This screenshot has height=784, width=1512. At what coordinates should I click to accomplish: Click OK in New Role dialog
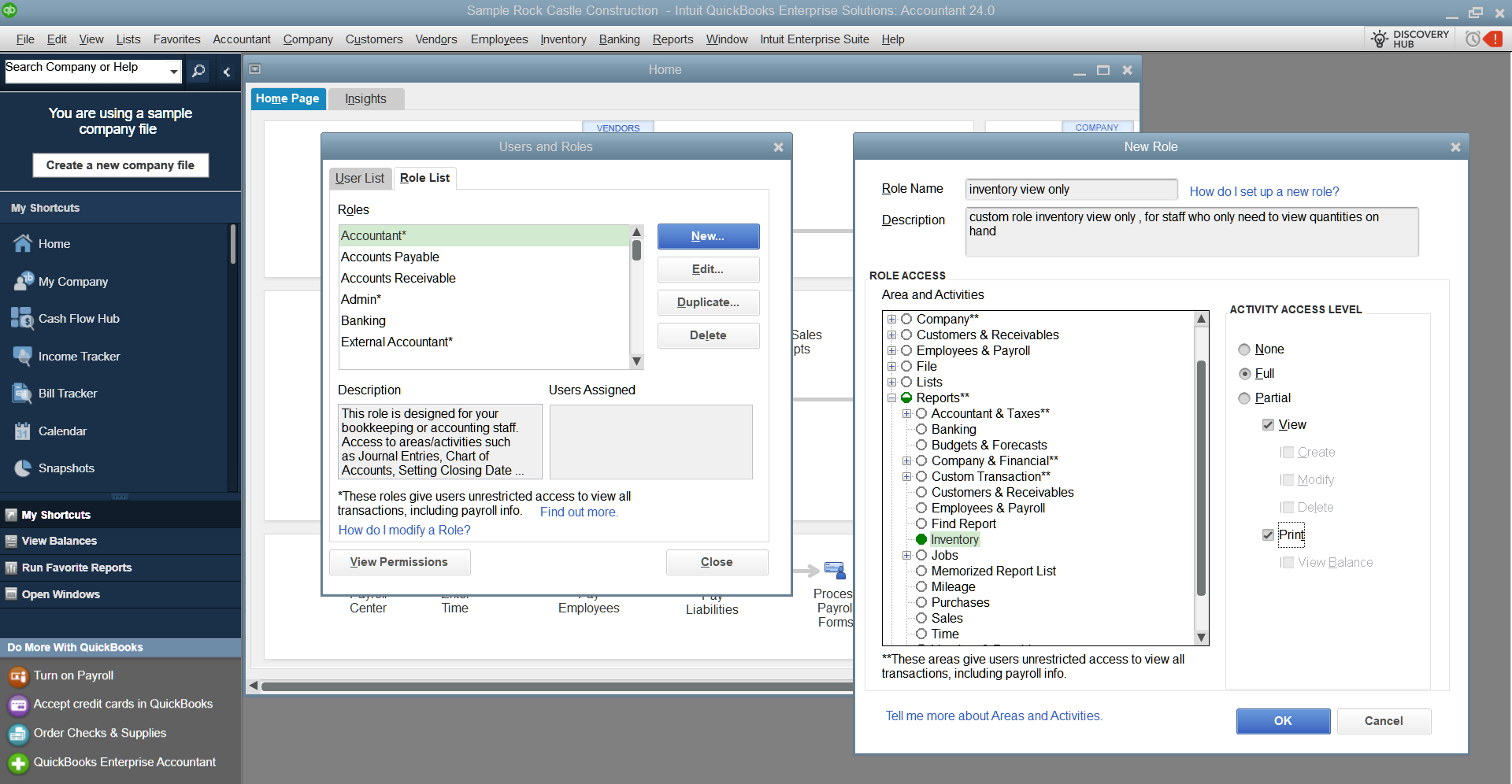(1283, 721)
